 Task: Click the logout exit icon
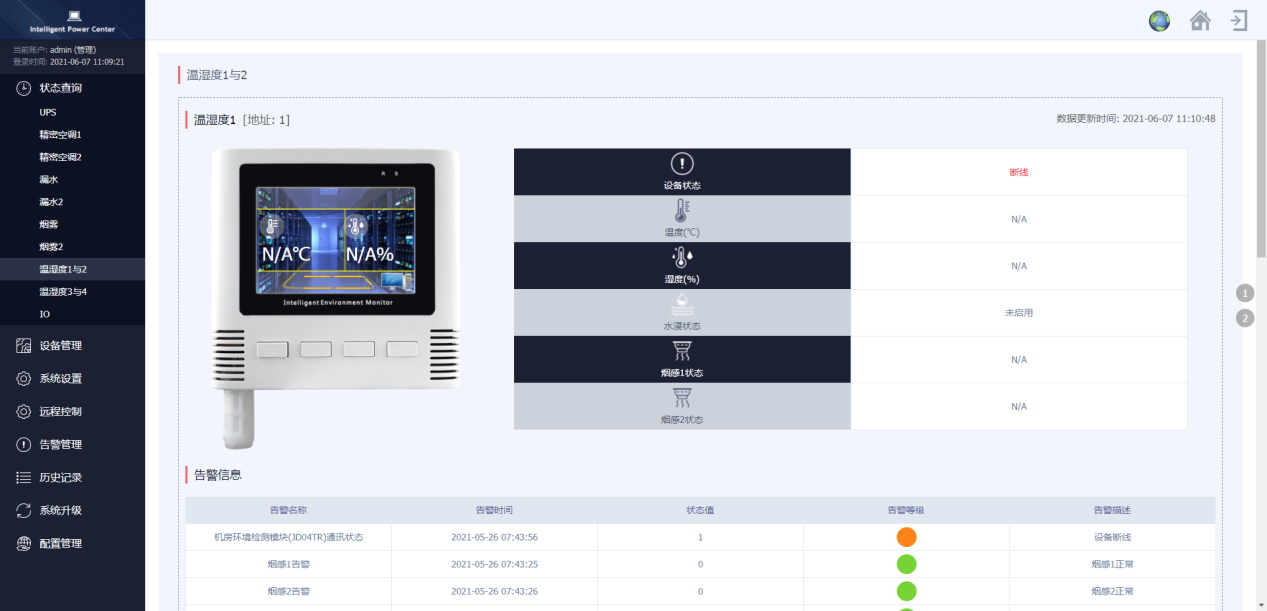1239,20
